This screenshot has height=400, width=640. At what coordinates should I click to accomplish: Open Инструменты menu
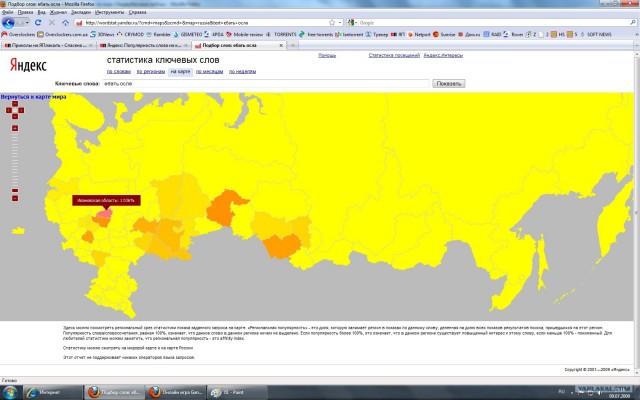pos(109,13)
